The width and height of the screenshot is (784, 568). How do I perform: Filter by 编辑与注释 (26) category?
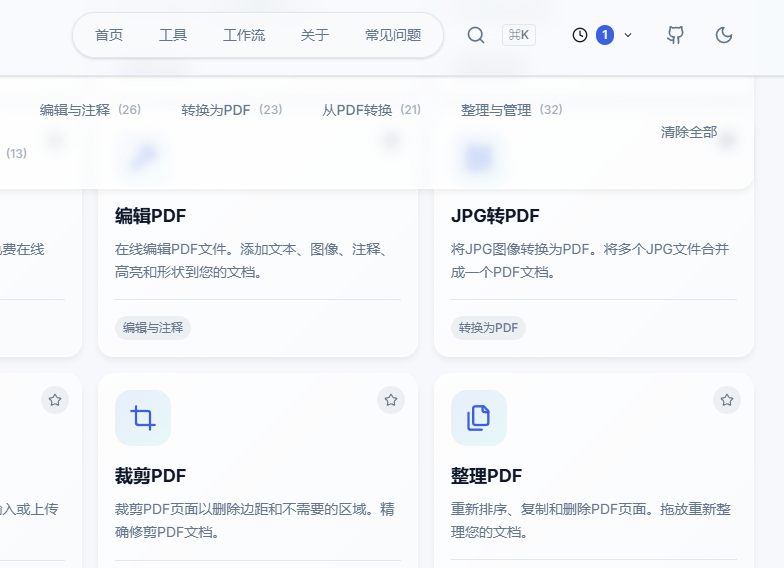pyautogui.click(x=90, y=110)
